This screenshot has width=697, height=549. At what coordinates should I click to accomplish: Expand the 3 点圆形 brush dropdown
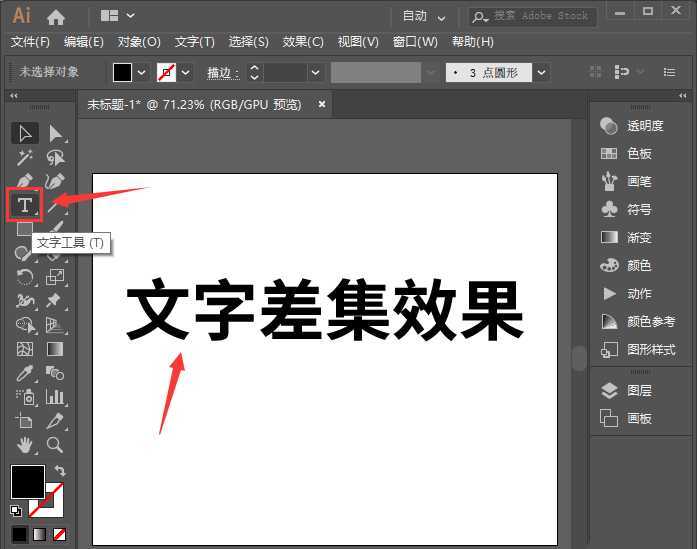[x=541, y=73]
